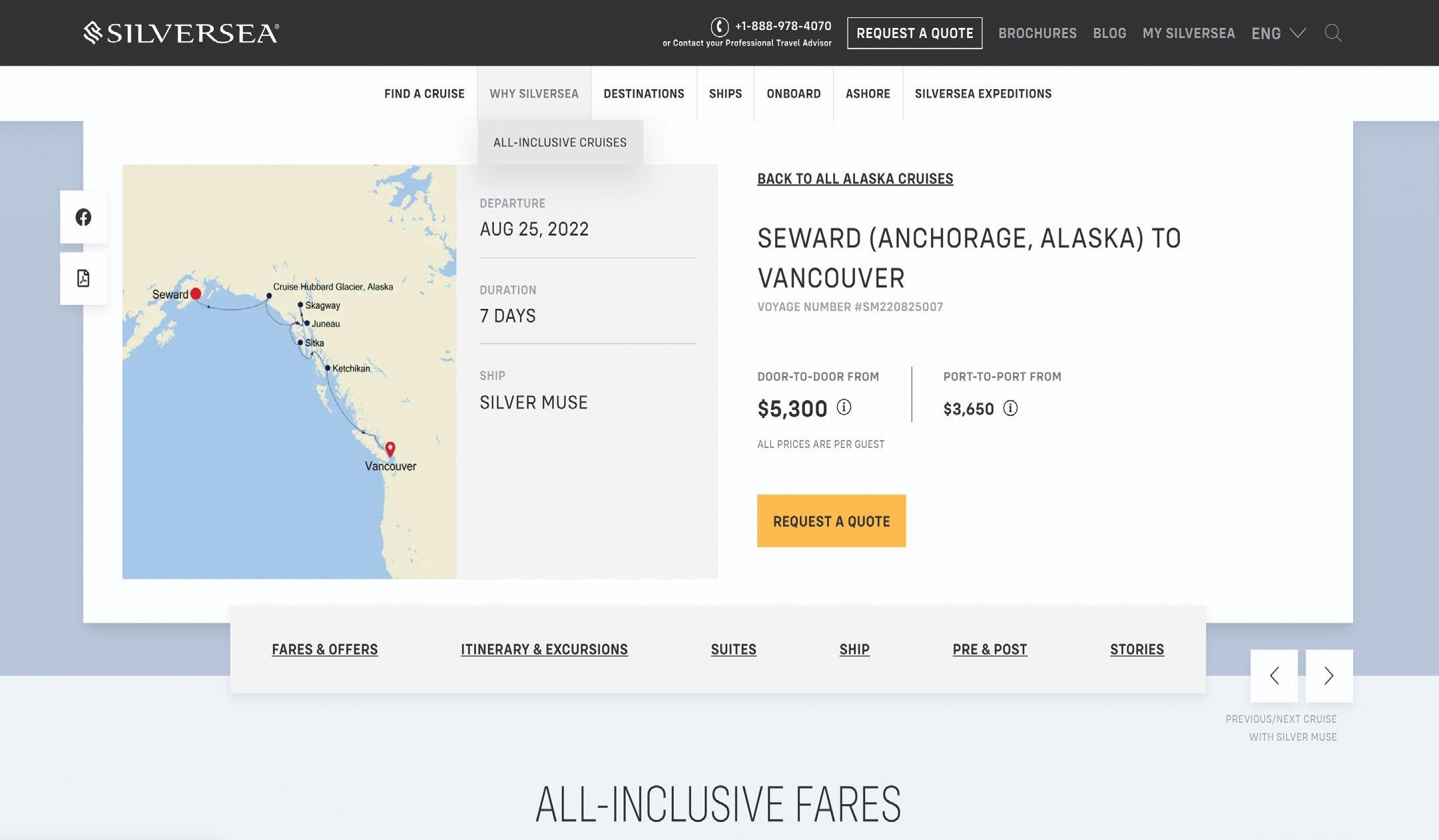The width and height of the screenshot is (1439, 840).
Task: Click header Request a Quote button
Action: [914, 33]
